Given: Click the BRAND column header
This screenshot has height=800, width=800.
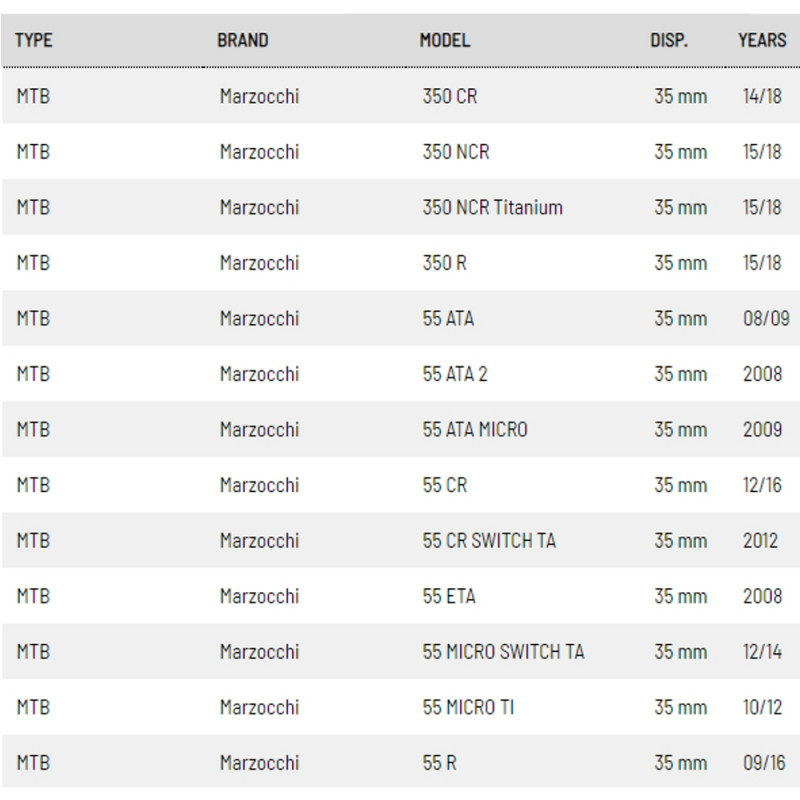Looking at the screenshot, I should [243, 41].
